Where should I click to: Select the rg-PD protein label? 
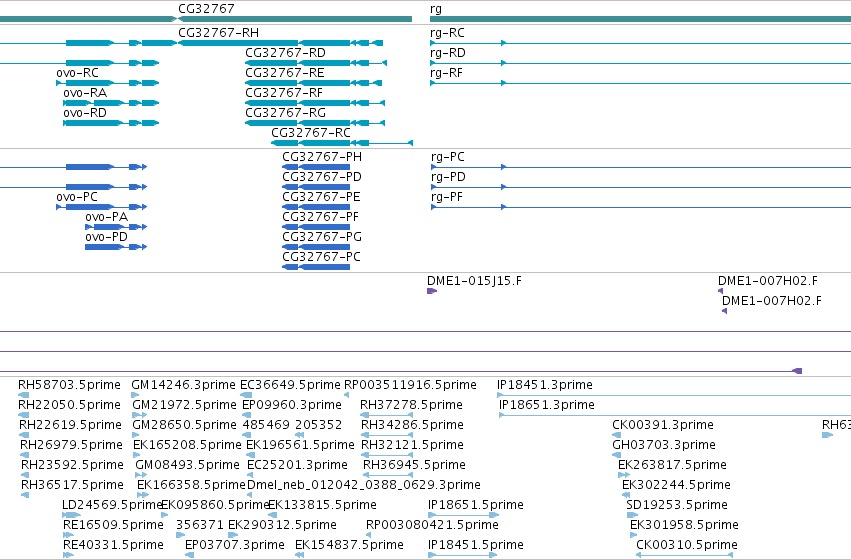click(x=448, y=177)
